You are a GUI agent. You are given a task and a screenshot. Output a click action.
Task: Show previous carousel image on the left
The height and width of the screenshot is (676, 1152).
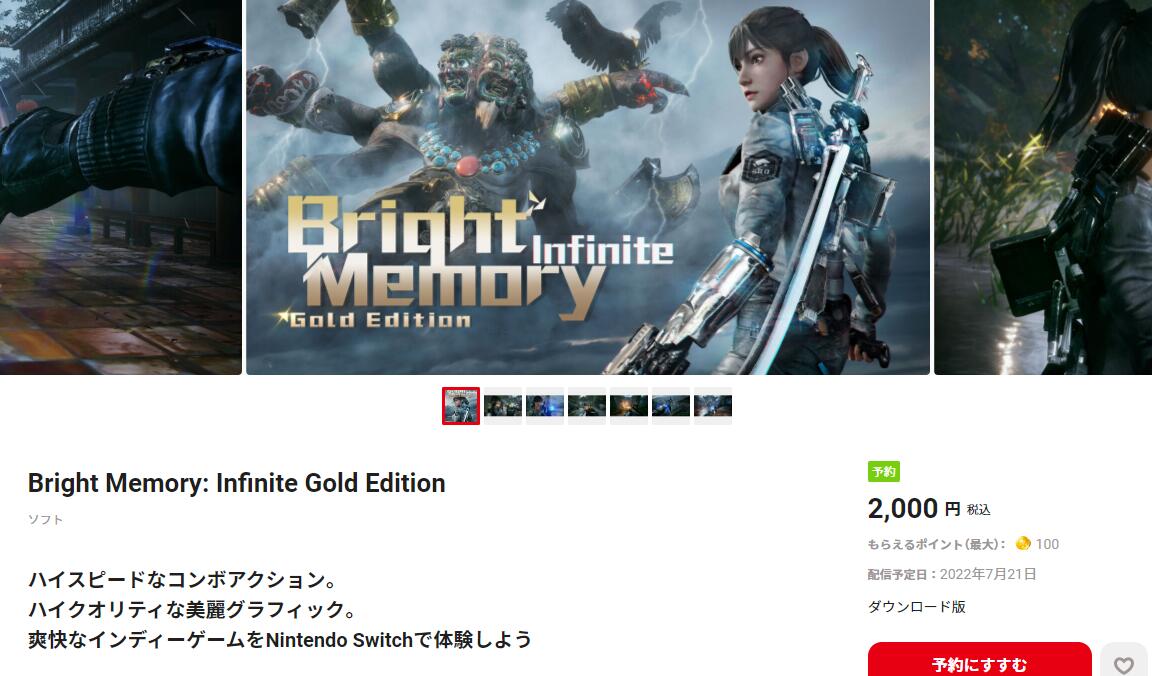click(120, 187)
